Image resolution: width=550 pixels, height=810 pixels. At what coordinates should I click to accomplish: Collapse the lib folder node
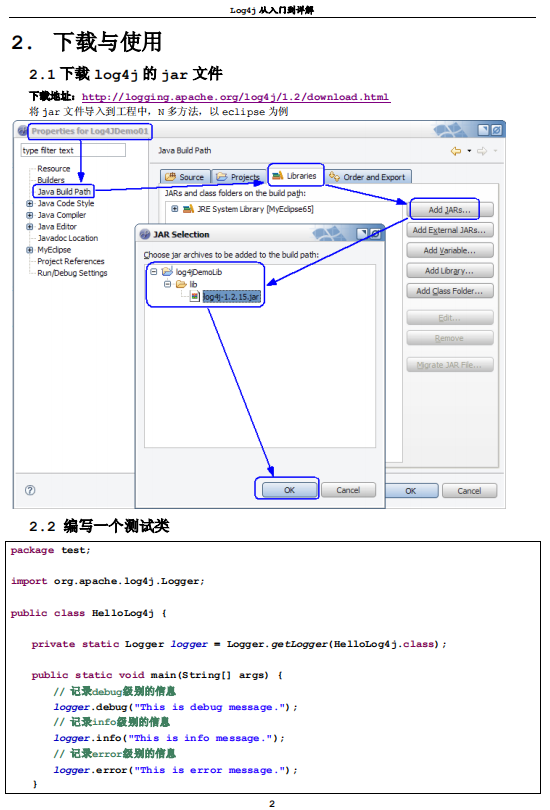pos(167,284)
